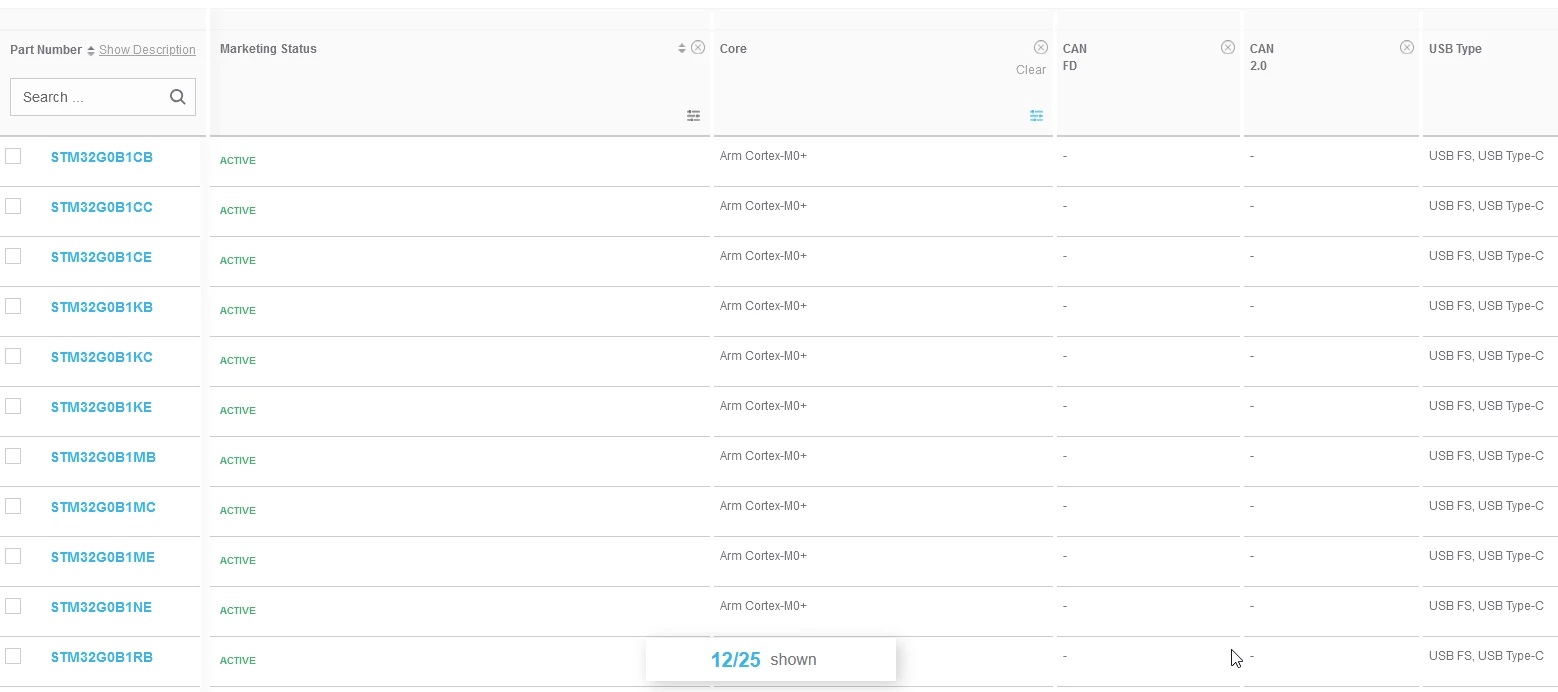Tick the checkbox for STM32G0B1ME
This screenshot has height=692, width=1558.
(13, 556)
